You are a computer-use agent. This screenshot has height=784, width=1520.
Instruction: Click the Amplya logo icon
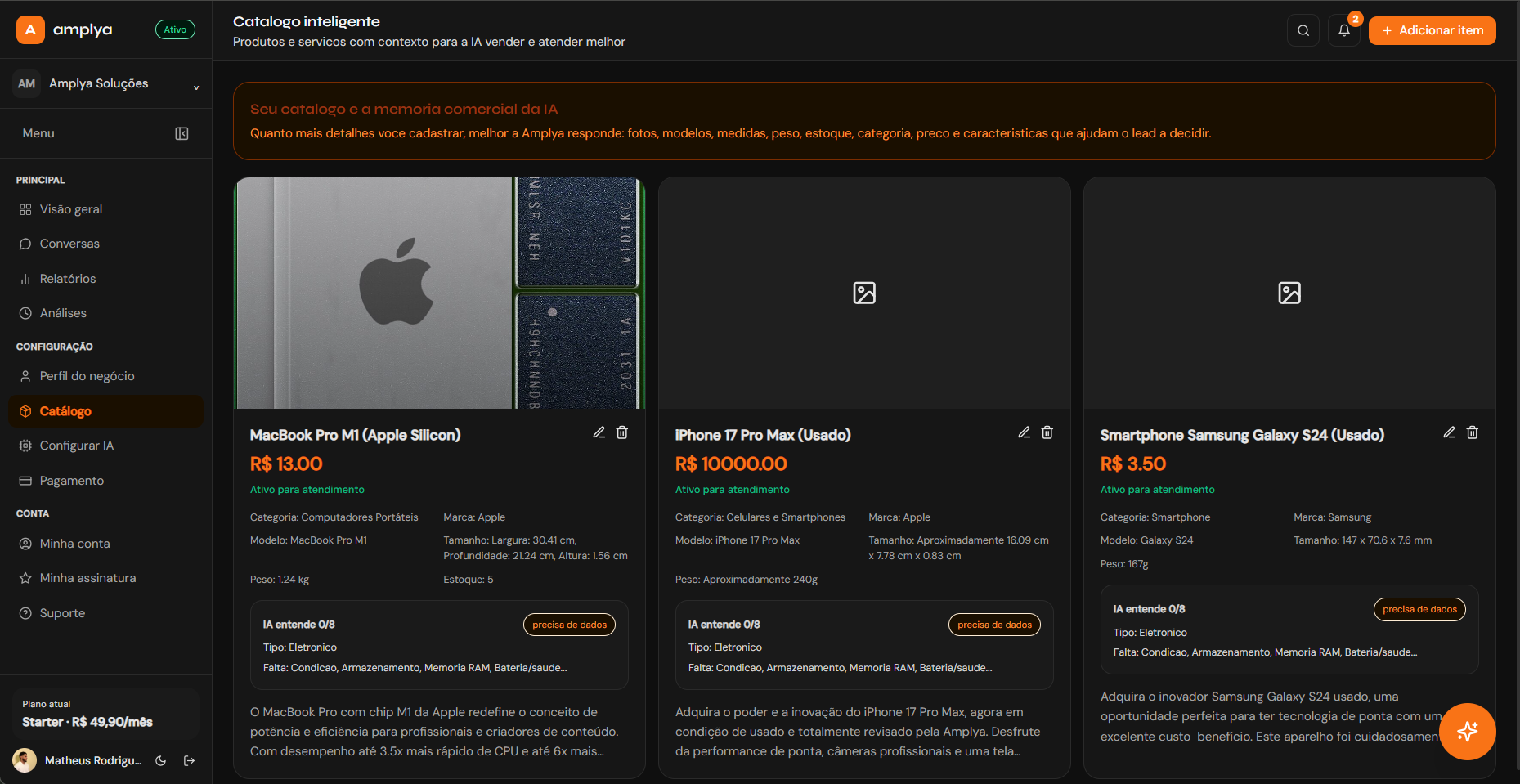tap(30, 29)
